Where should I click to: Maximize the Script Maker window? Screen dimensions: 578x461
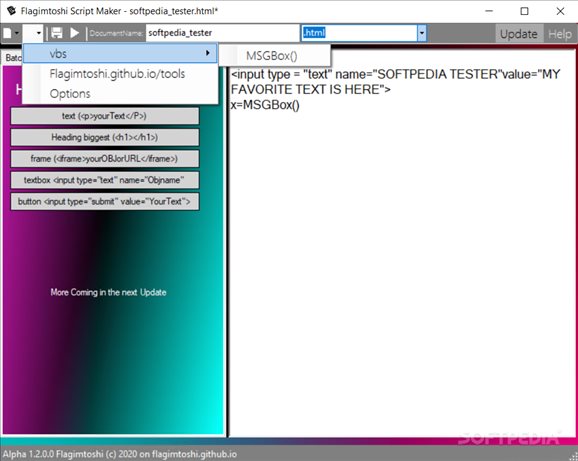pos(524,11)
